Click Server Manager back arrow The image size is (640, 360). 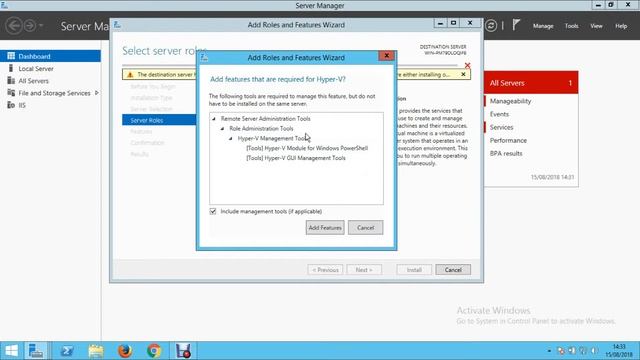click(14, 26)
